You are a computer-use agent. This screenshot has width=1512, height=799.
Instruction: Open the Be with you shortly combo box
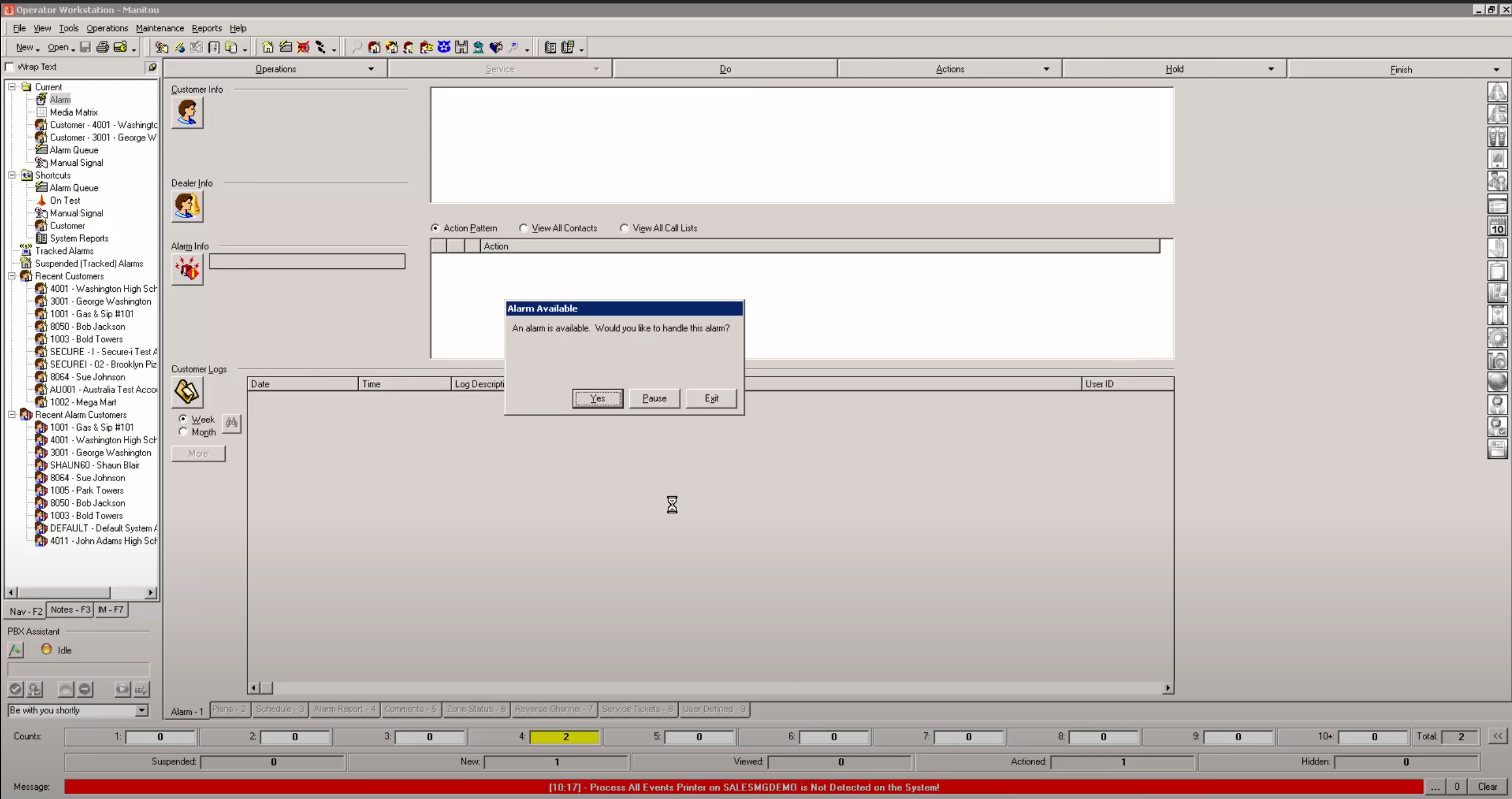pos(141,710)
